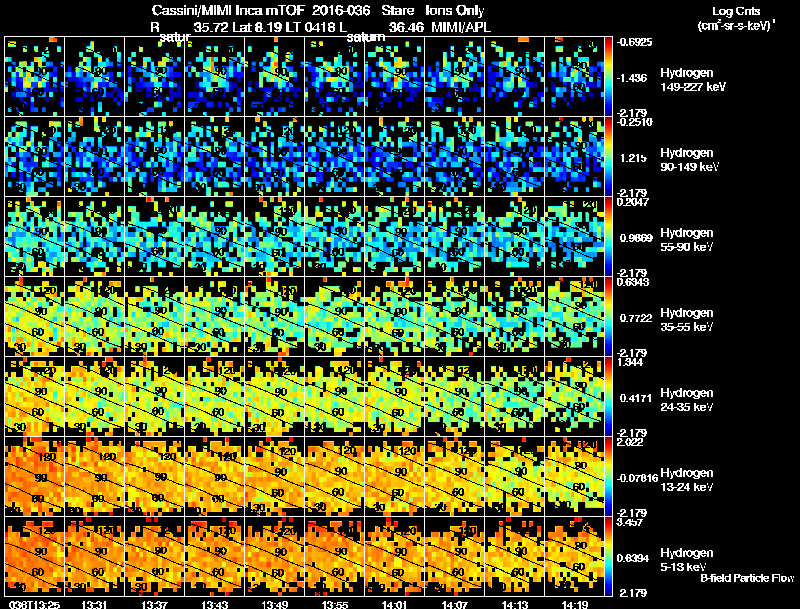The height and width of the screenshot is (609, 800).
Task: Click the 'MIMI/APL' header text
Action: click(461, 27)
